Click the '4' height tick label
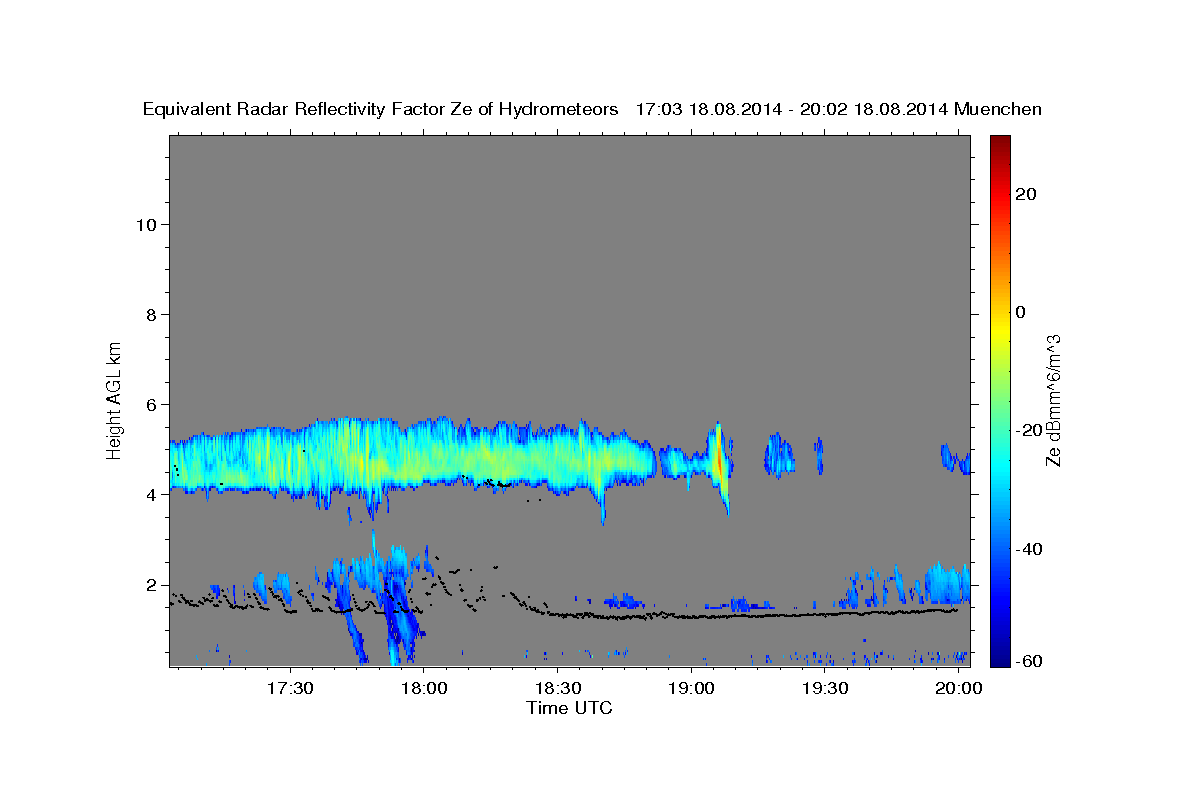This screenshot has height=800, width=1200. click(151, 495)
